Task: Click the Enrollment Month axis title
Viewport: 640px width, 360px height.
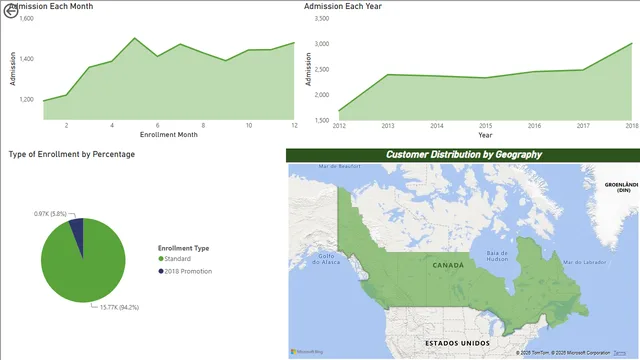Action: [x=169, y=135]
